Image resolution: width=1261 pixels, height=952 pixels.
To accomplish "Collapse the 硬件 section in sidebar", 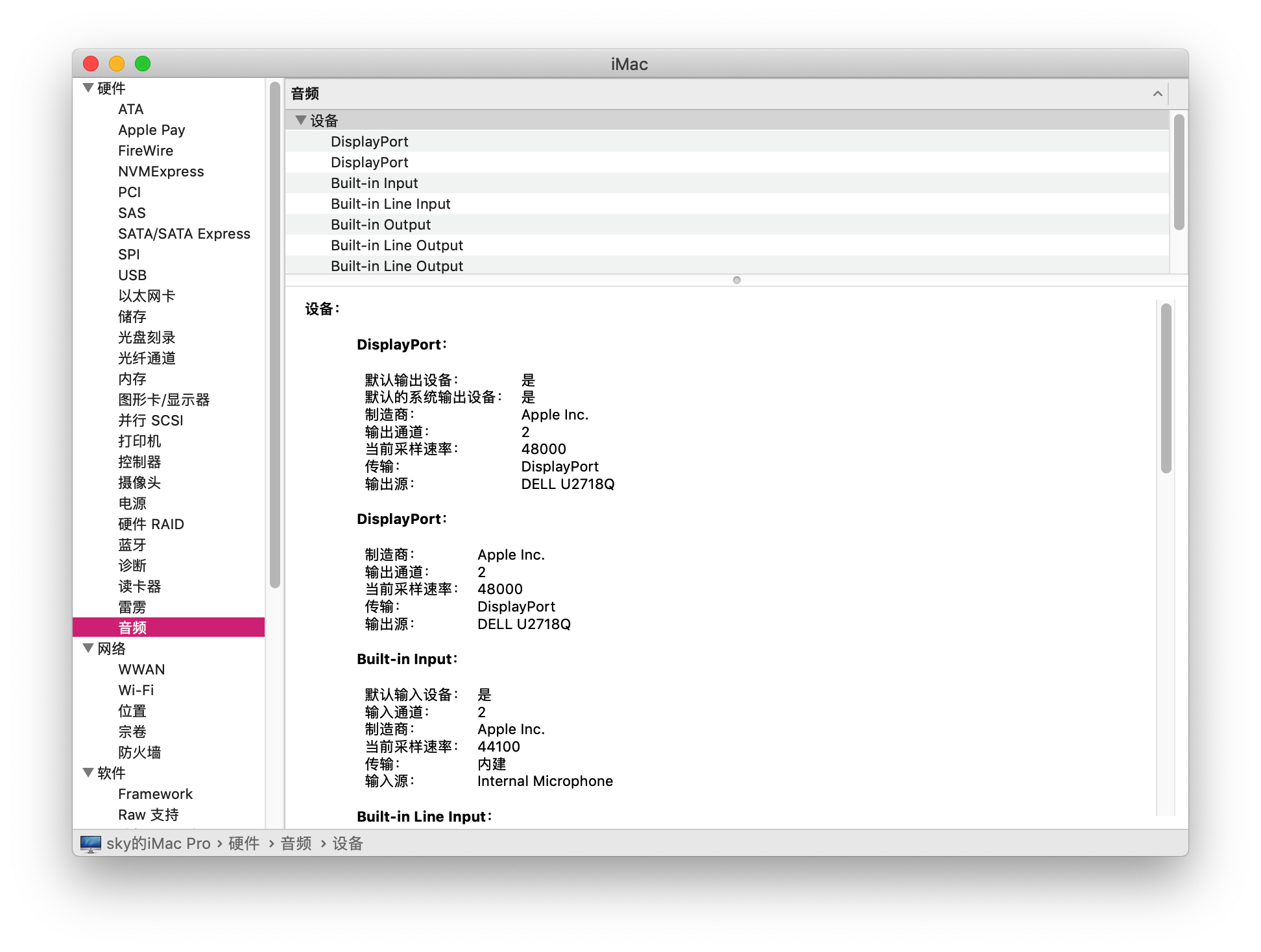I will pos(88,88).
